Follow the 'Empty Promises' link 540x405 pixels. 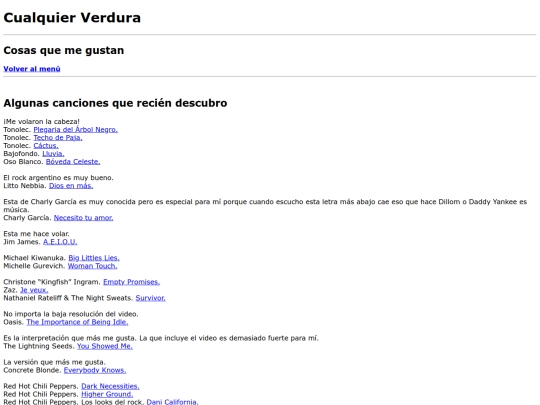(x=132, y=282)
